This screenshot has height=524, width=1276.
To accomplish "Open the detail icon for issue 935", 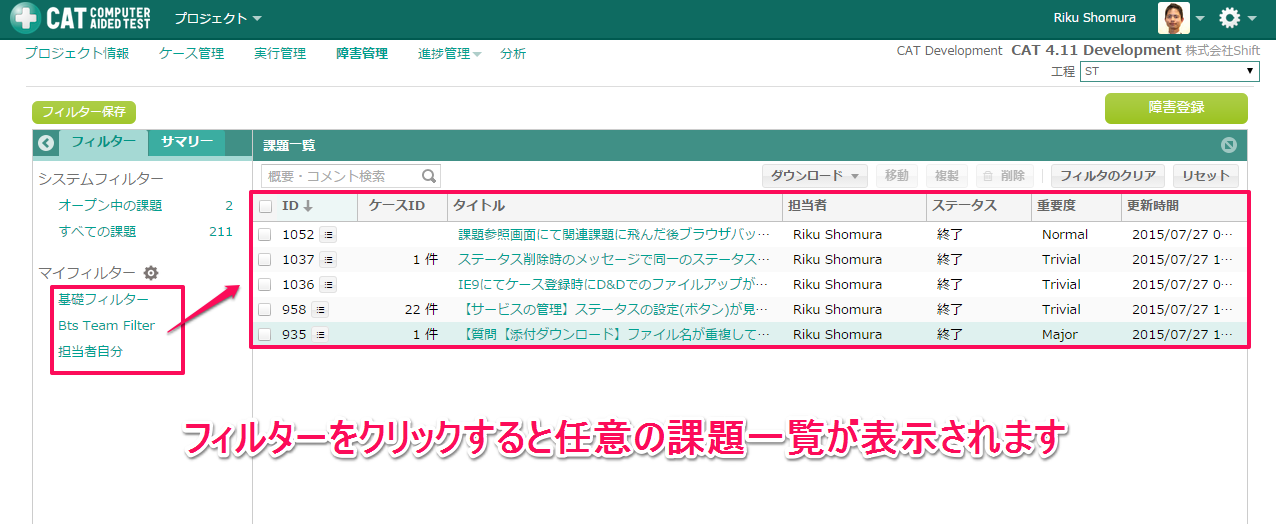I will tap(320, 335).
